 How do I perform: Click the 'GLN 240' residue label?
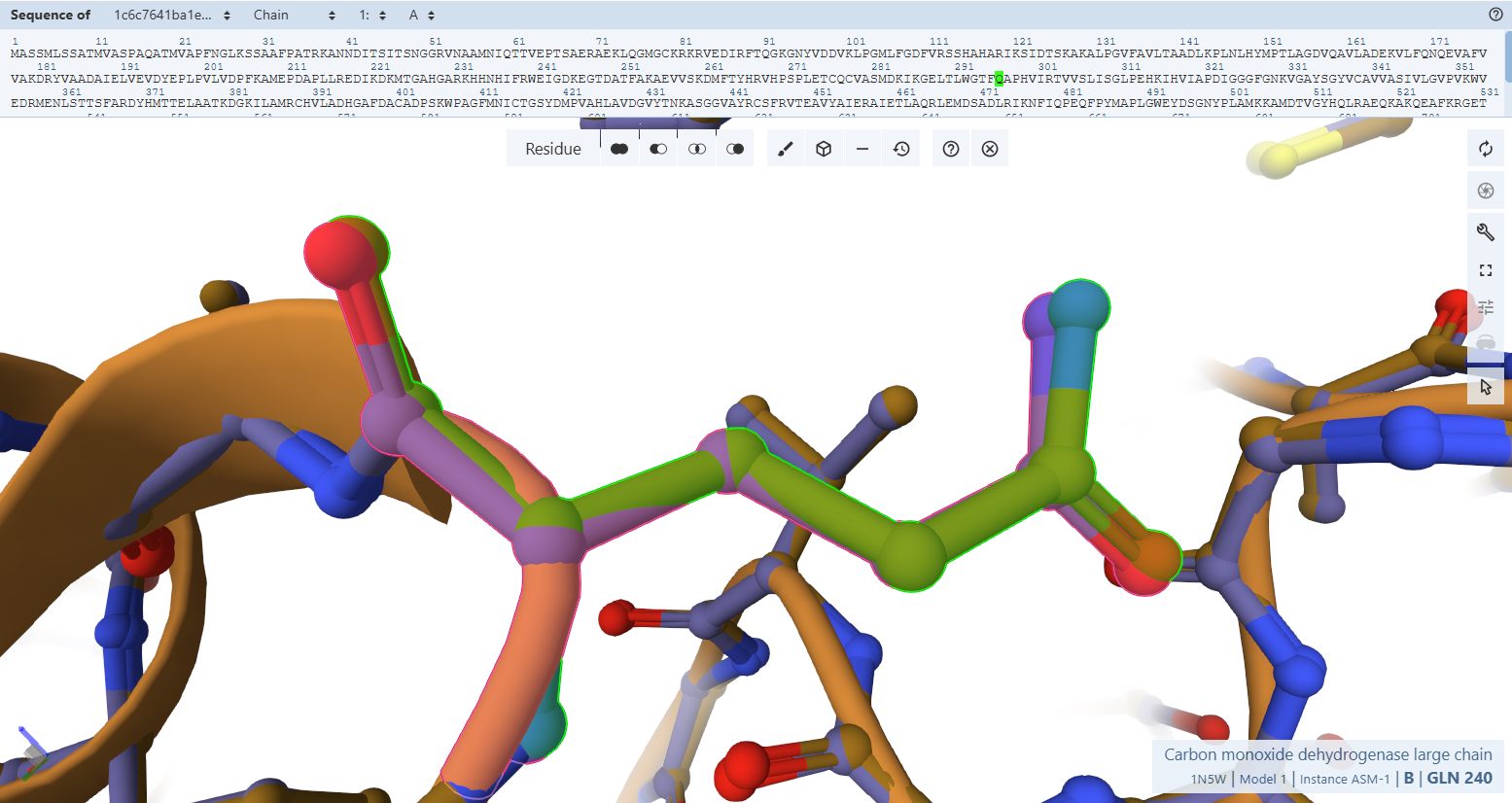pyautogui.click(x=1459, y=779)
